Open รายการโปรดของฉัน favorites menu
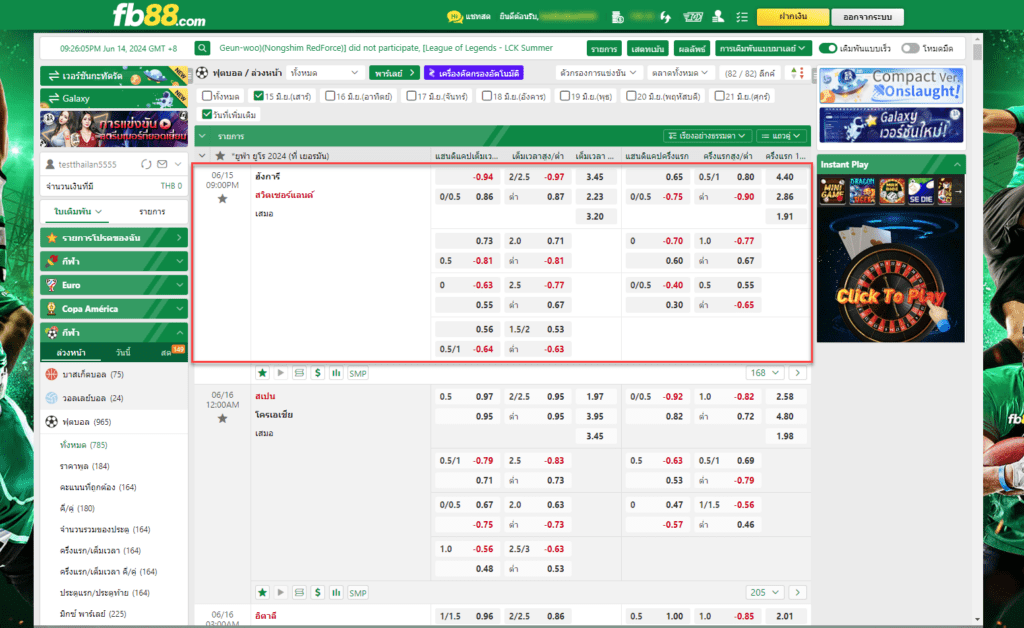 [x=114, y=238]
